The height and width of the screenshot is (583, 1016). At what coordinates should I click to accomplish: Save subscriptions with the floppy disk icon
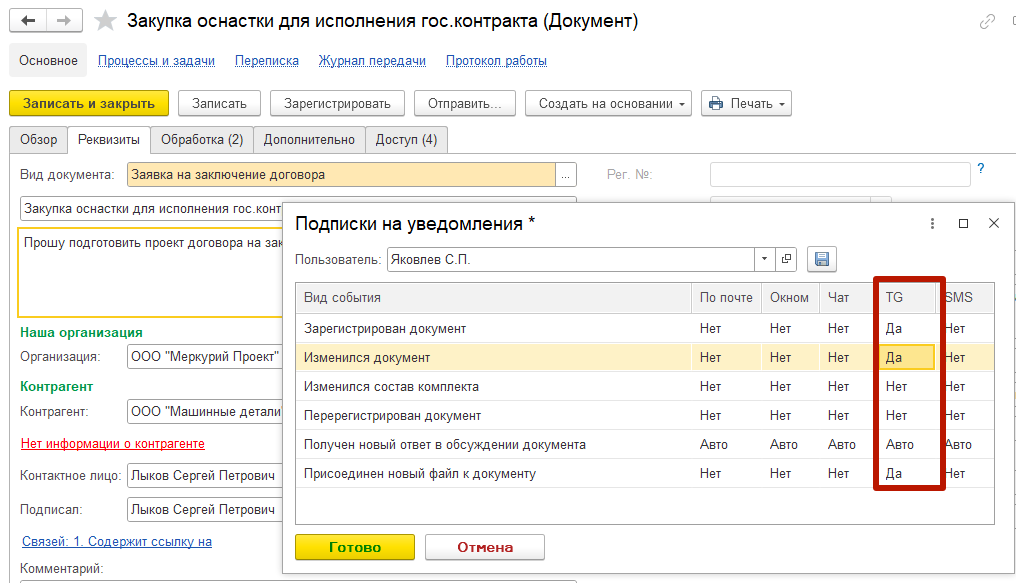point(822,259)
